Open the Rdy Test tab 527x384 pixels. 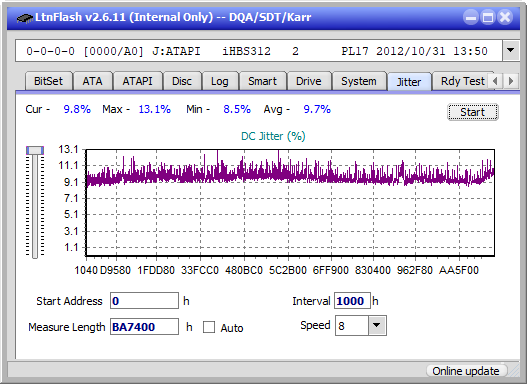(462, 81)
